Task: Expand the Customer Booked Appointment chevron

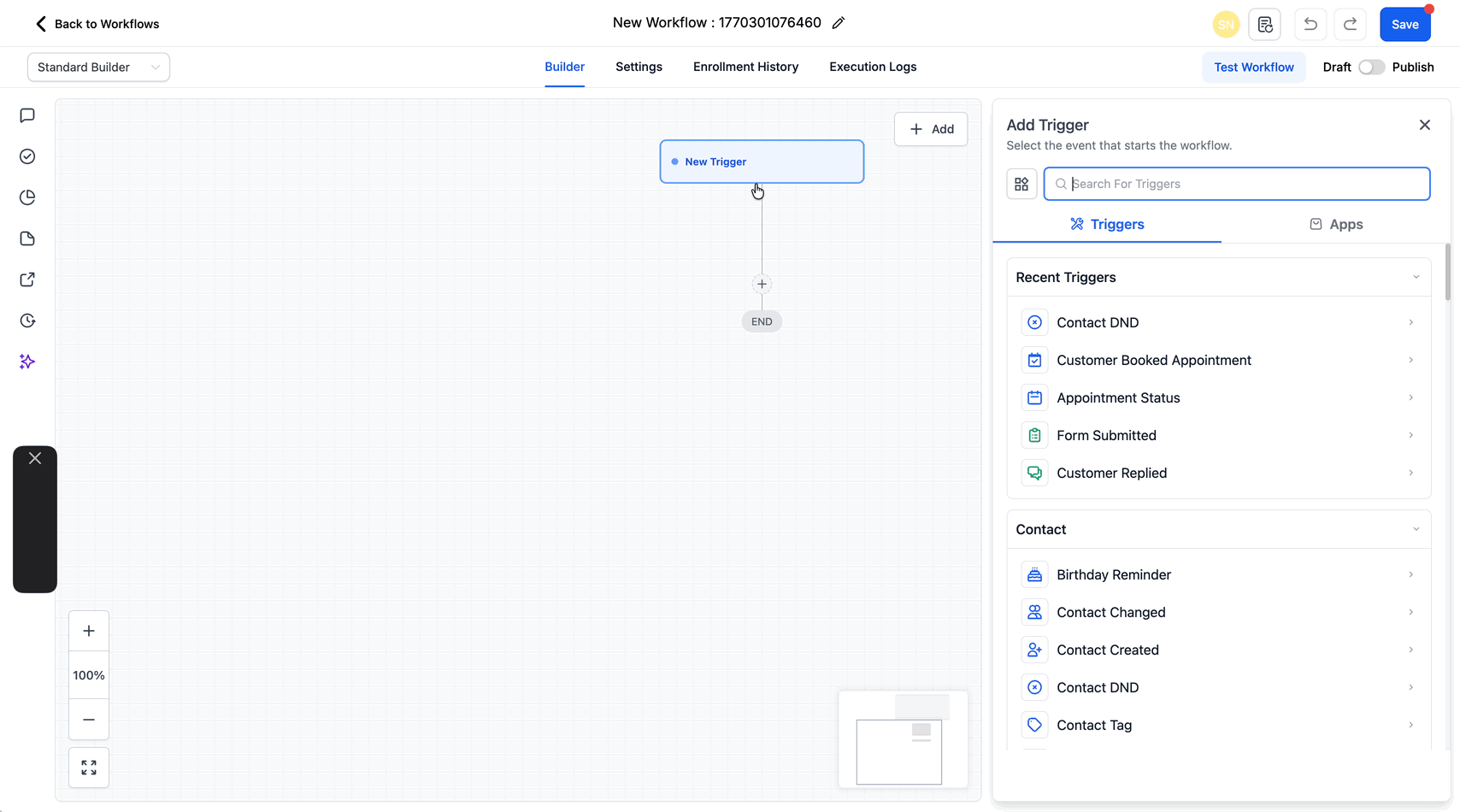Action: point(1410,360)
